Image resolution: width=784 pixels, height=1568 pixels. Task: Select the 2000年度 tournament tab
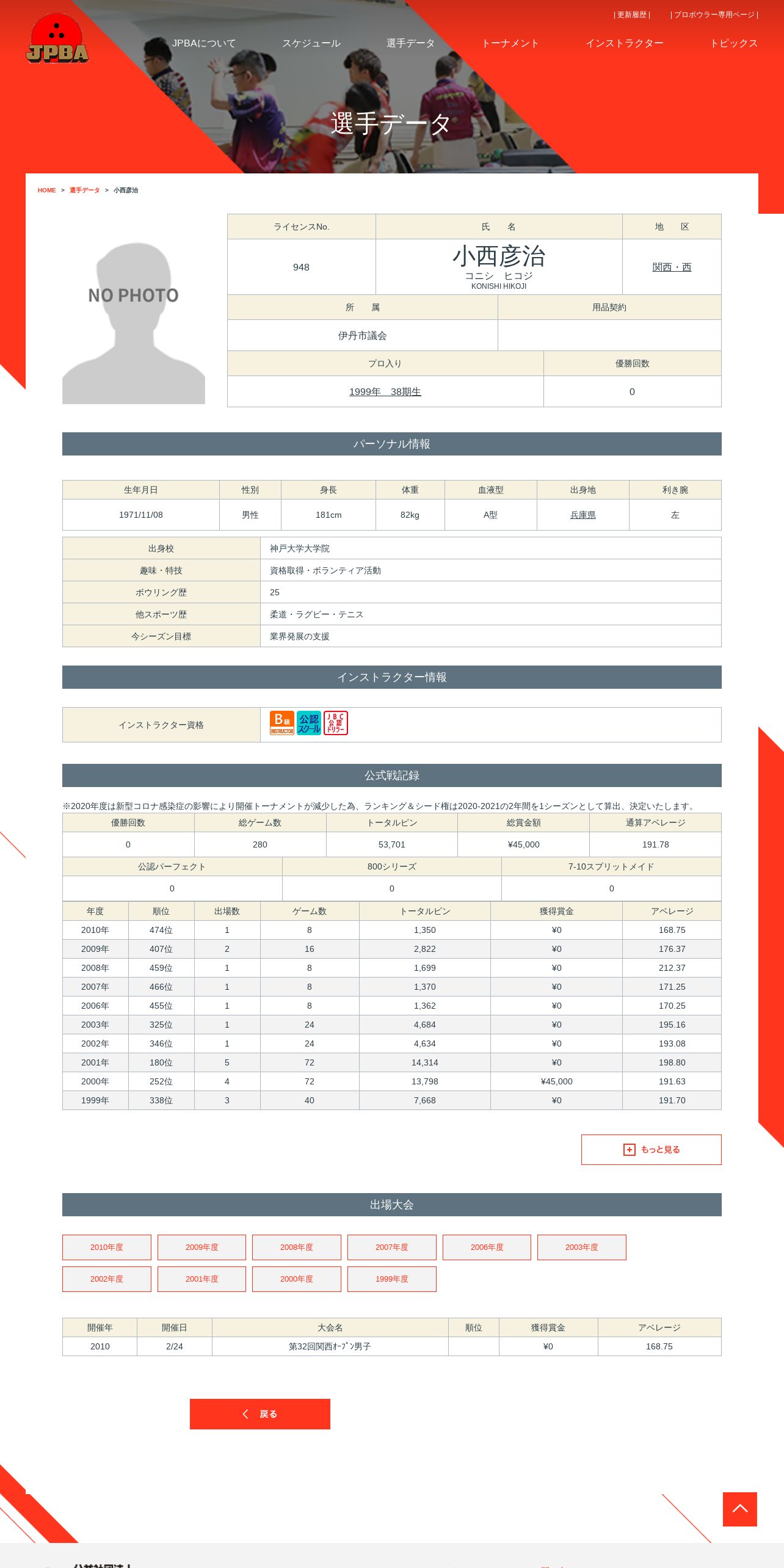(297, 1279)
